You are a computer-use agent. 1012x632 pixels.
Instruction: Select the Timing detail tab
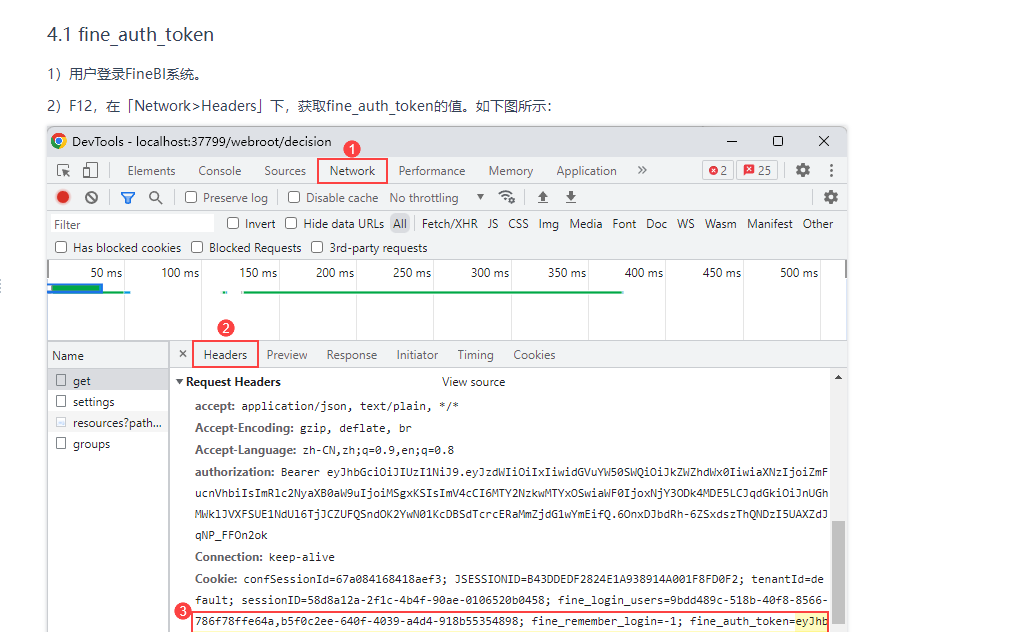tap(475, 354)
